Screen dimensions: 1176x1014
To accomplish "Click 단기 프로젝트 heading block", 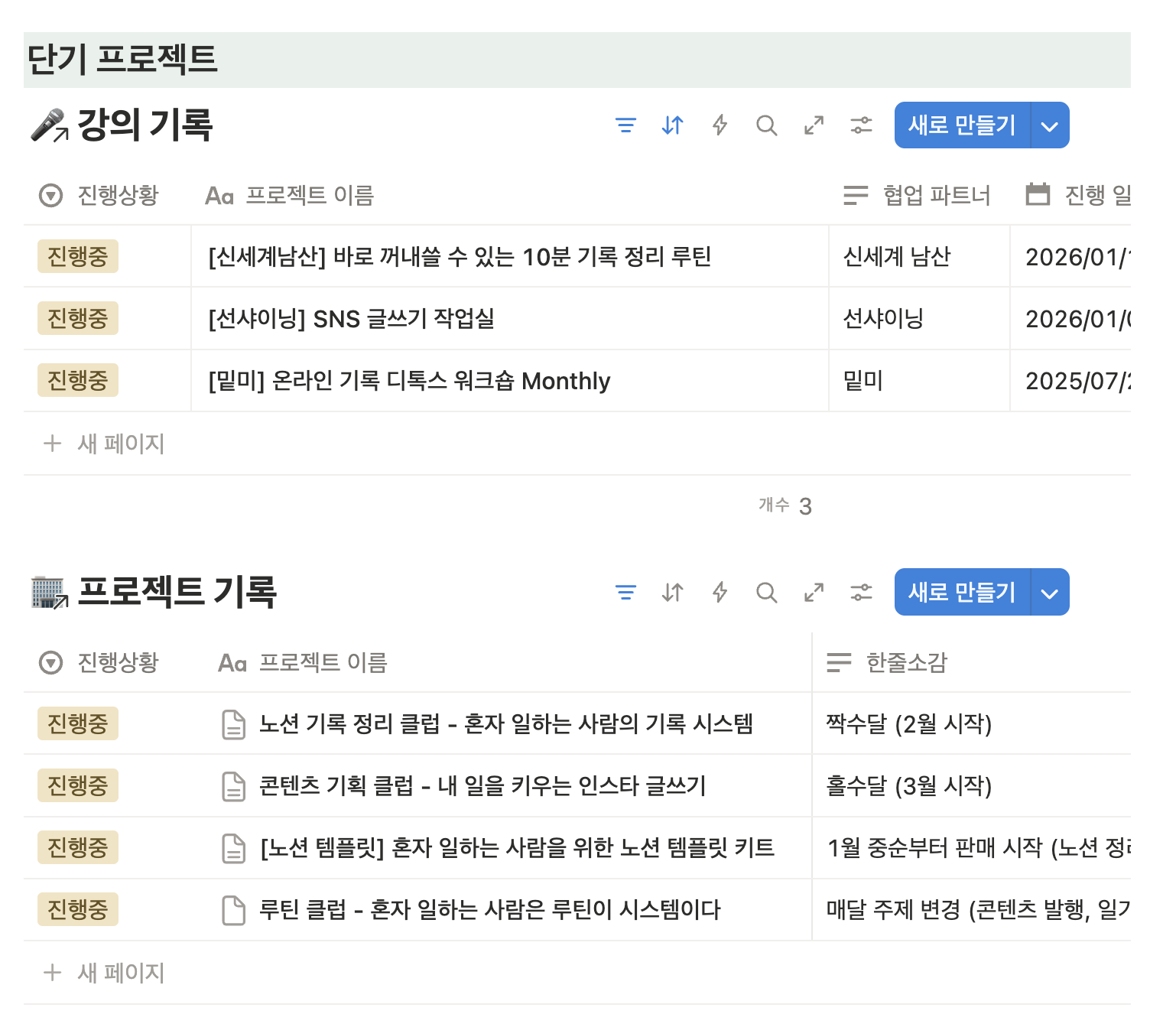I will click(x=577, y=60).
